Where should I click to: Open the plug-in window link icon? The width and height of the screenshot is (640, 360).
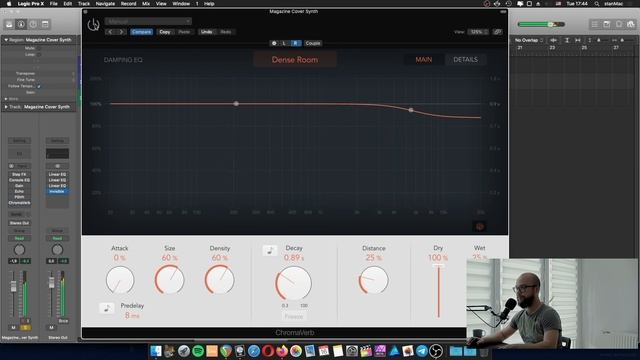coord(497,32)
